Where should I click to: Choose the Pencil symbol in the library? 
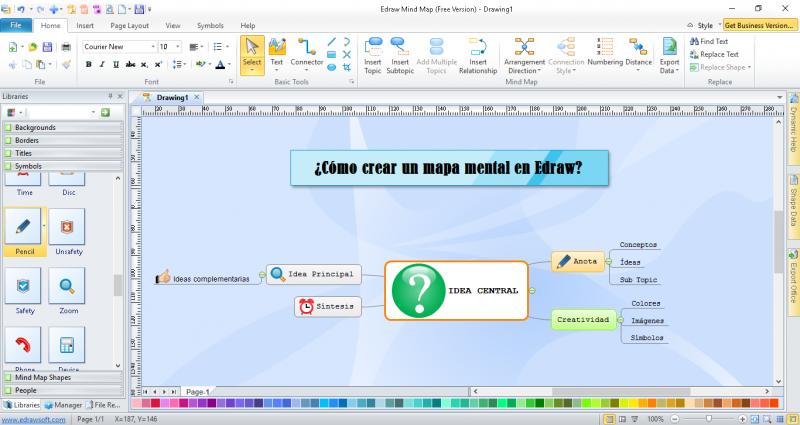24,232
